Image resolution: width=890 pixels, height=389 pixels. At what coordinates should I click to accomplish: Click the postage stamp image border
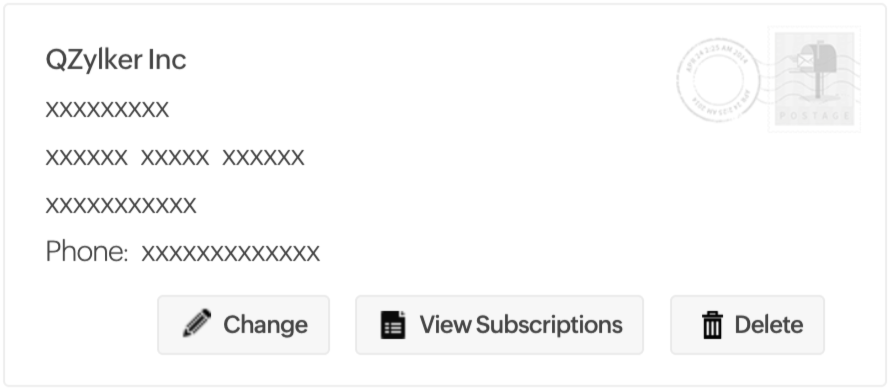[x=815, y=80]
